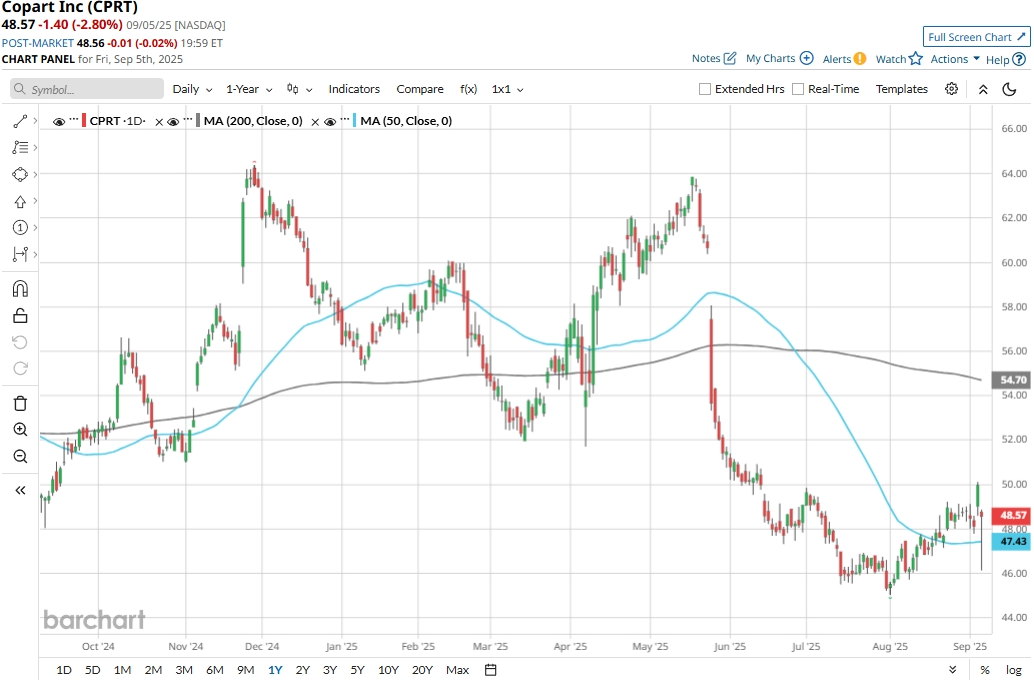This screenshot has height=680, width=1034.
Task: Hide the CPRT price series eye icon
Action: [x=59, y=121]
